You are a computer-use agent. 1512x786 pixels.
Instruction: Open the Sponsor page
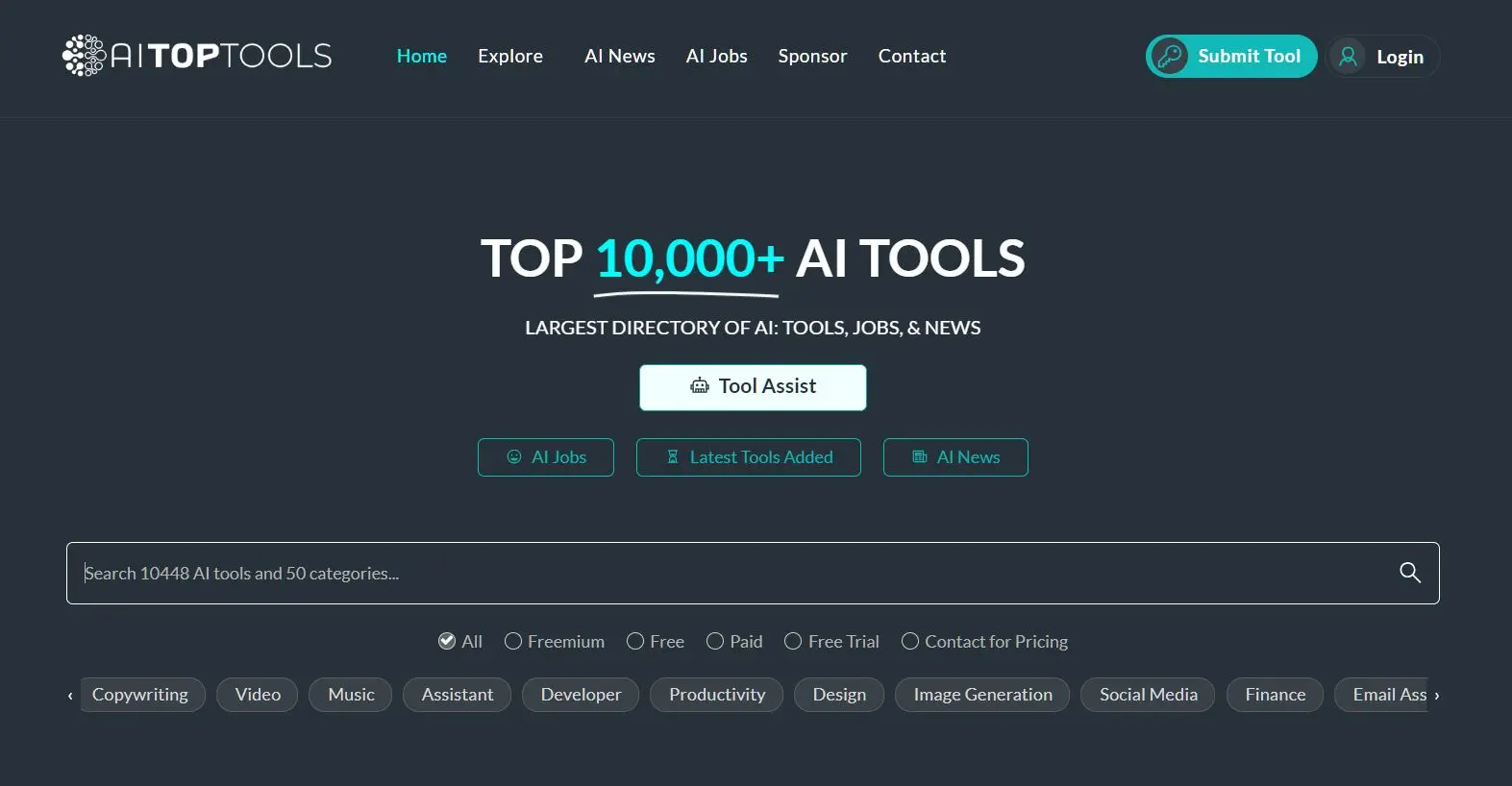pos(813,56)
